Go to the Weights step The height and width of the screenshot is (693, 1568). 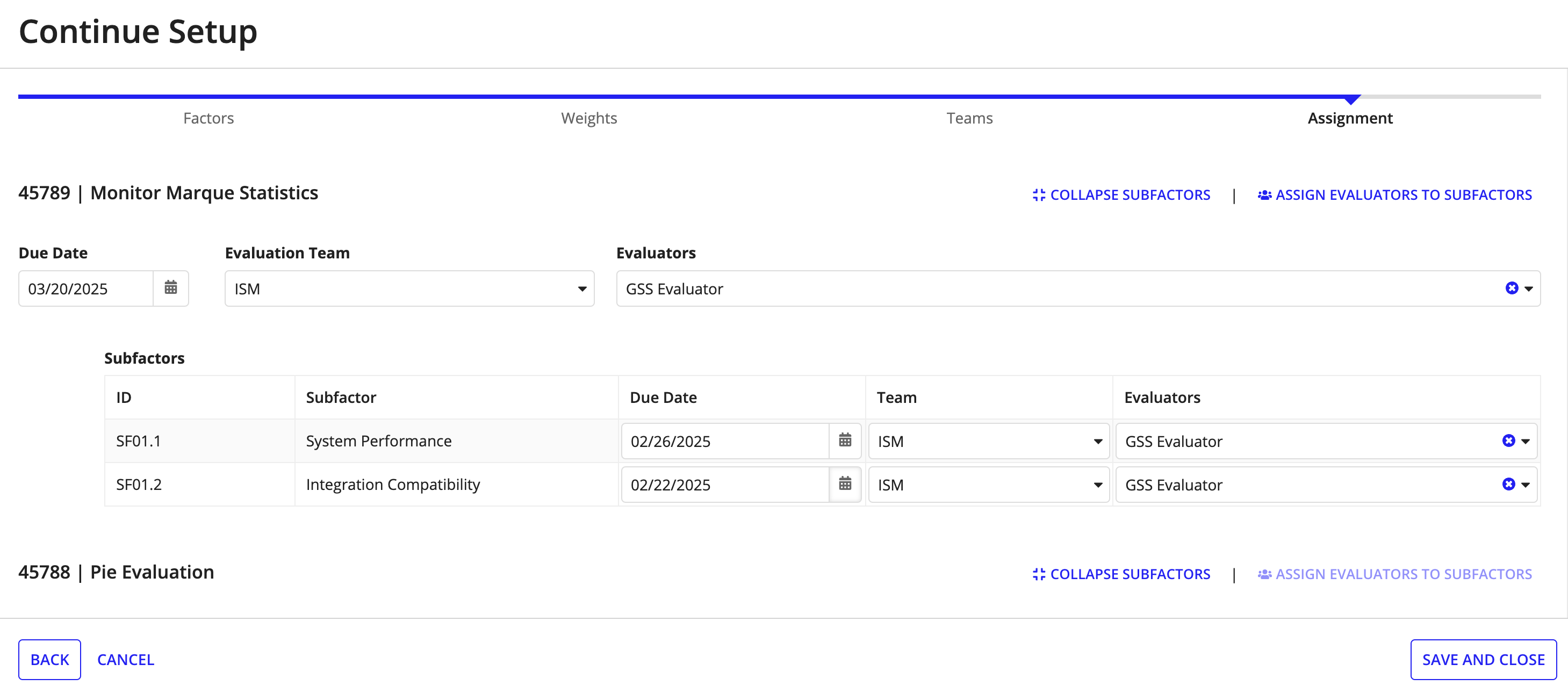tap(589, 118)
